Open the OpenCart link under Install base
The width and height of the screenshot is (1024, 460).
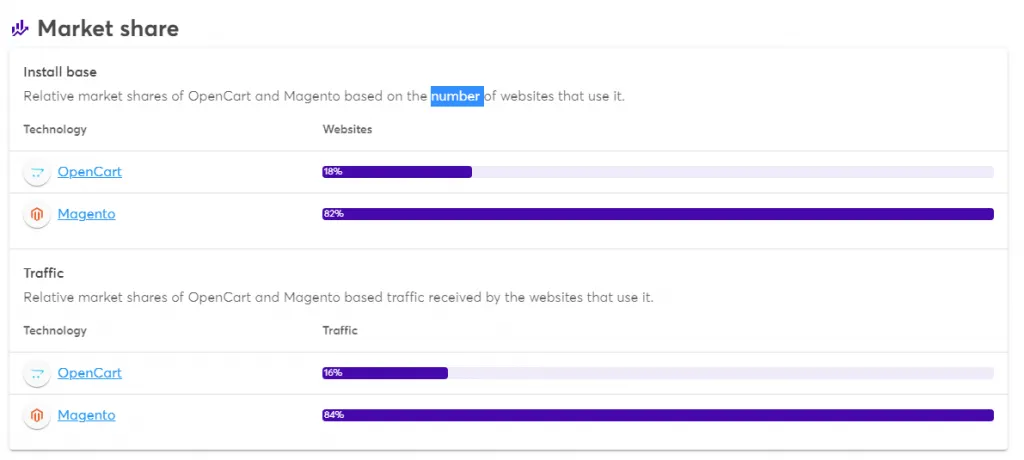[89, 172]
